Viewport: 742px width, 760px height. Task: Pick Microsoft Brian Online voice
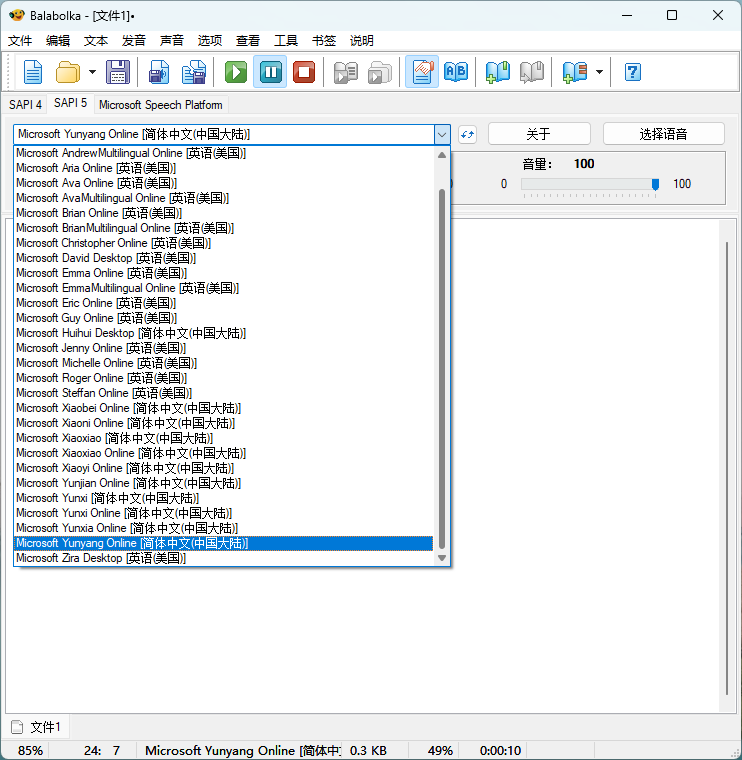coord(223,213)
